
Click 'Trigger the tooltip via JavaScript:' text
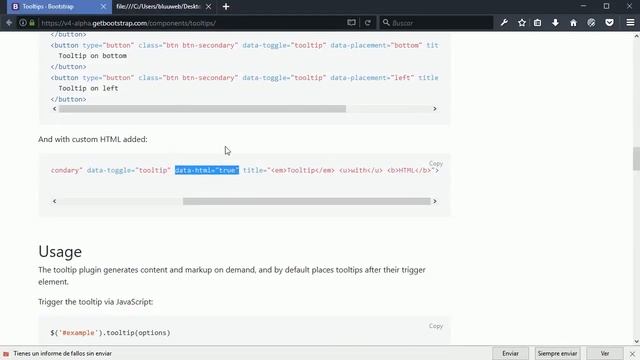point(96,302)
